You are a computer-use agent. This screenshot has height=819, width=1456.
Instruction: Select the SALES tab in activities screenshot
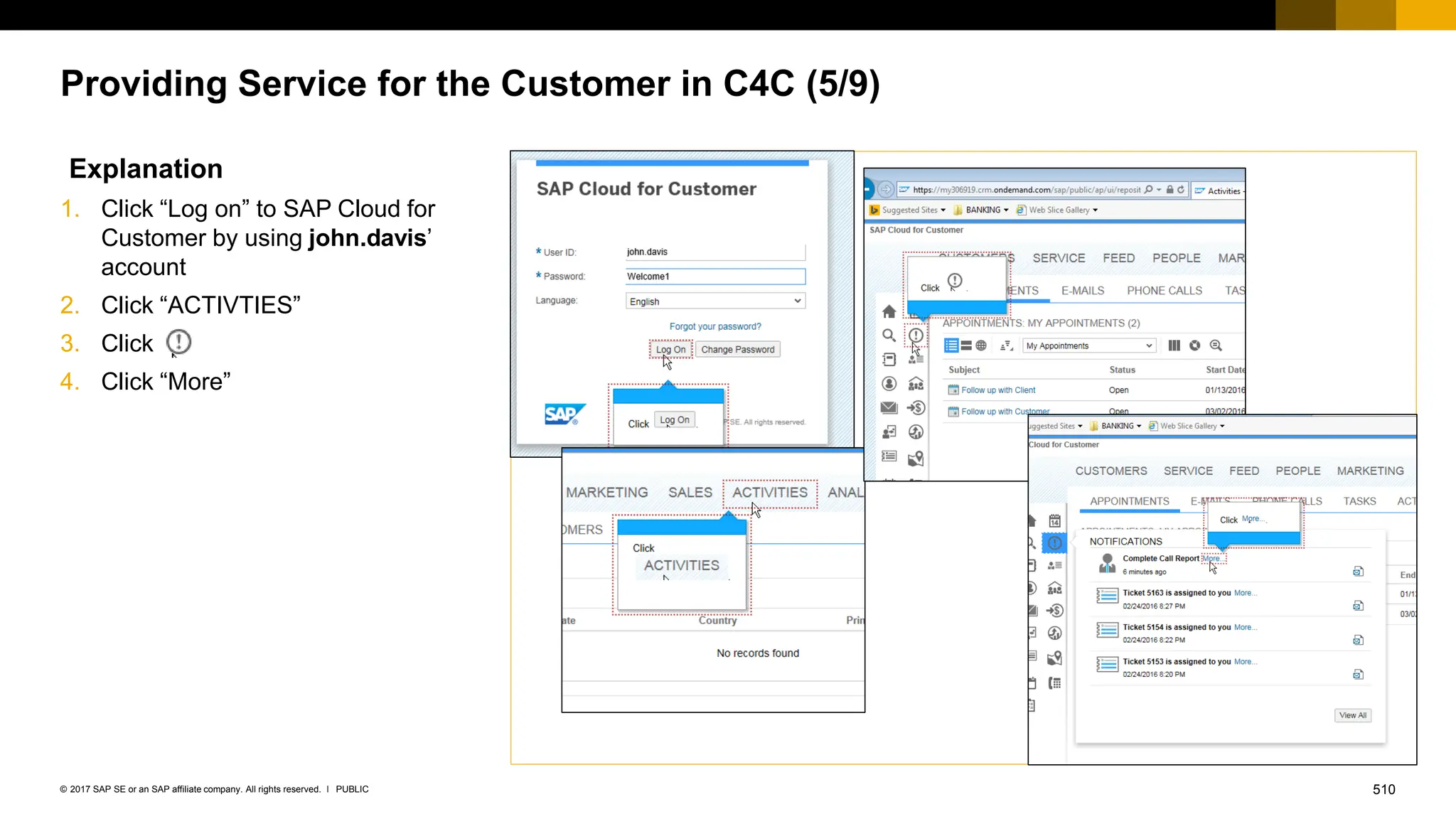(x=690, y=493)
